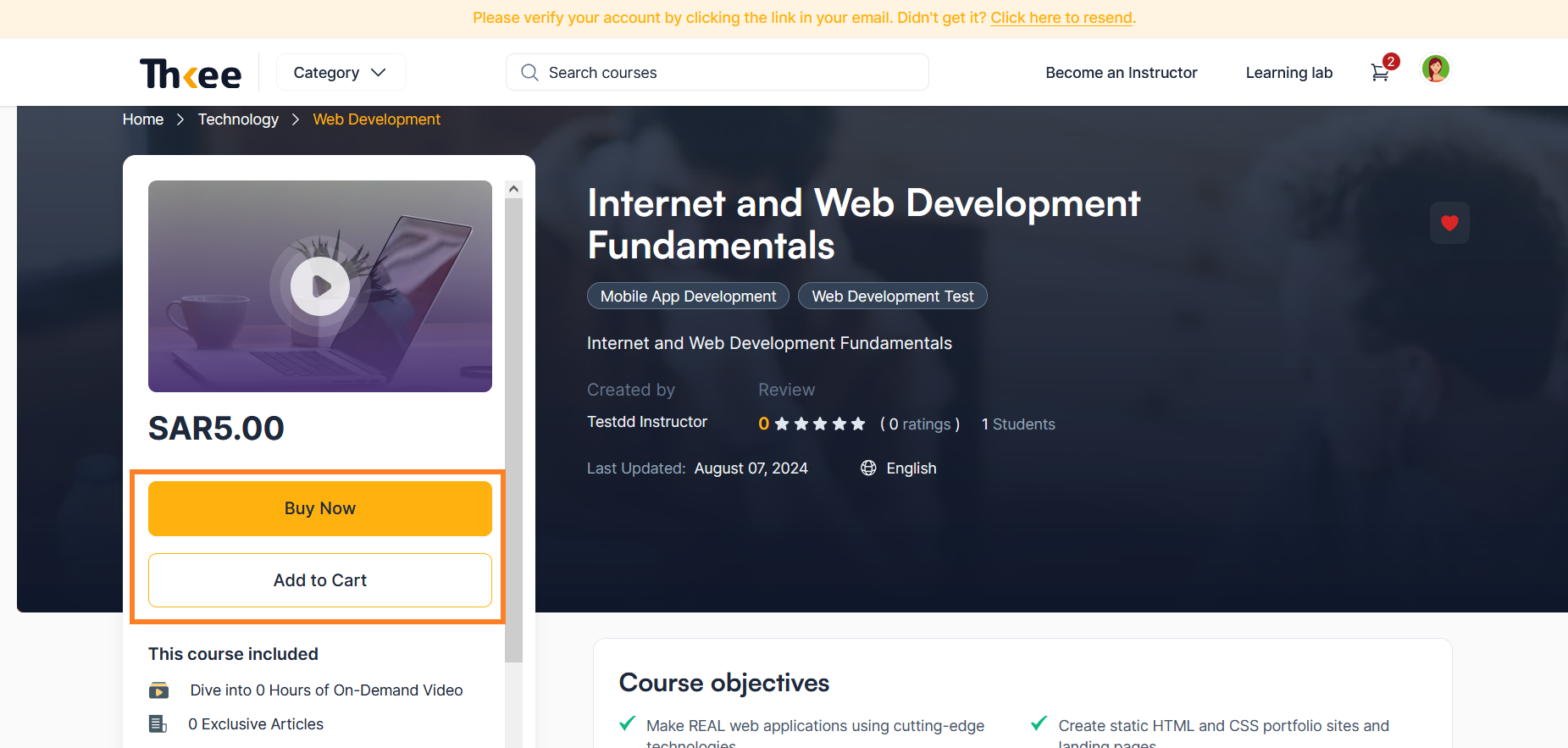Play the course preview video
Viewport: 1568px width, 748px height.
(320, 286)
